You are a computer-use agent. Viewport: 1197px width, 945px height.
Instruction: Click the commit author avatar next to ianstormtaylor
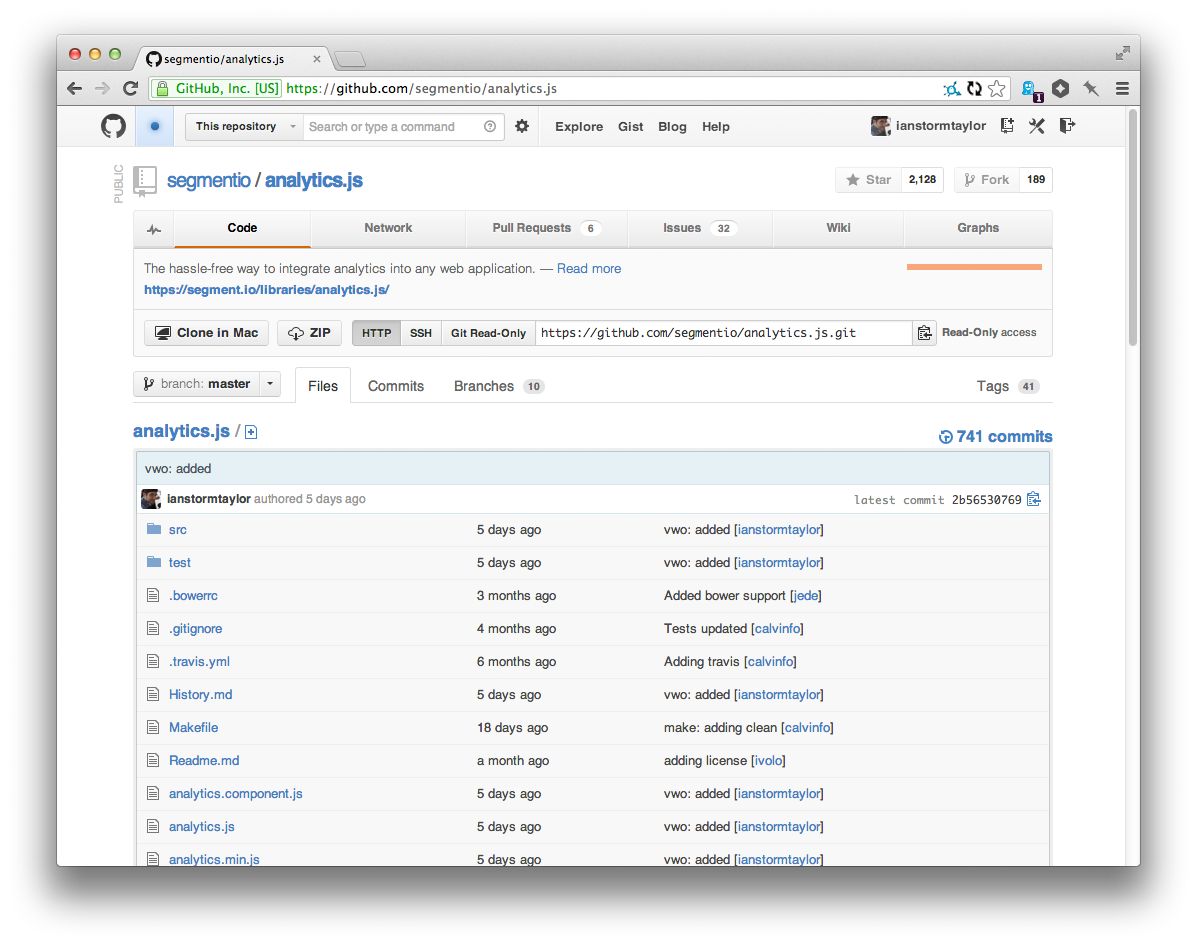(151, 499)
